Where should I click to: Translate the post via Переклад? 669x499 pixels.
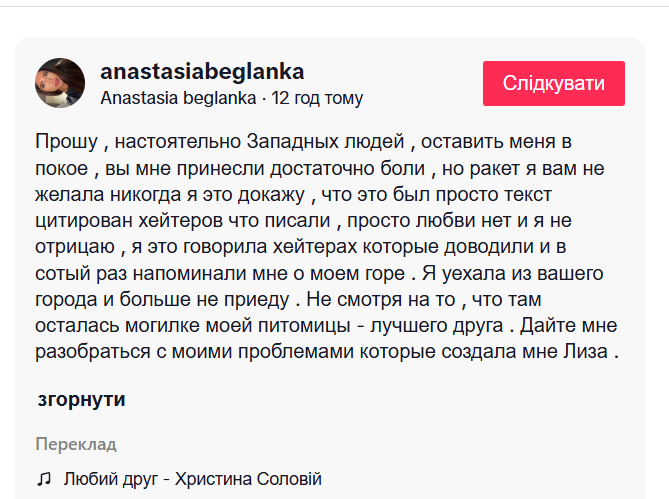click(x=76, y=444)
